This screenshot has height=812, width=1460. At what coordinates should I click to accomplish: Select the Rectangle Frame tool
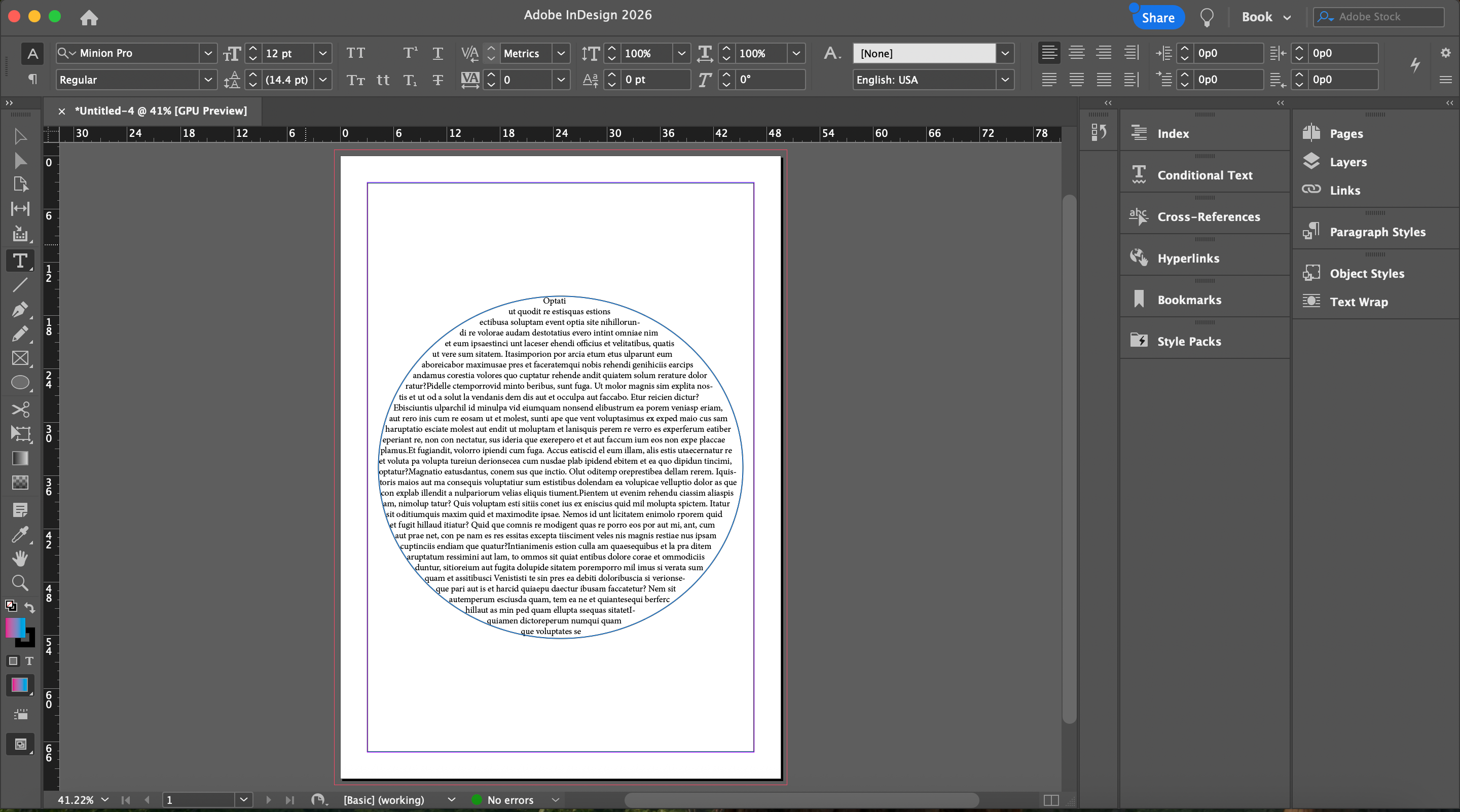(20, 358)
